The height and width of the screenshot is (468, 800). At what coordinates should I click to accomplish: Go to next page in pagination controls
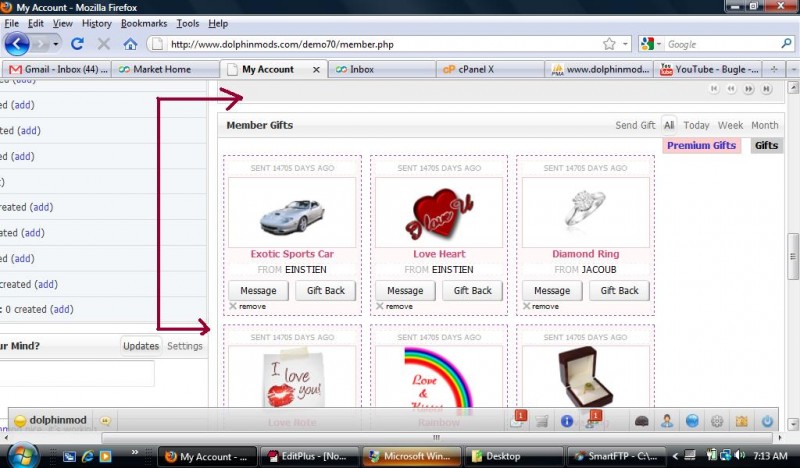point(748,89)
